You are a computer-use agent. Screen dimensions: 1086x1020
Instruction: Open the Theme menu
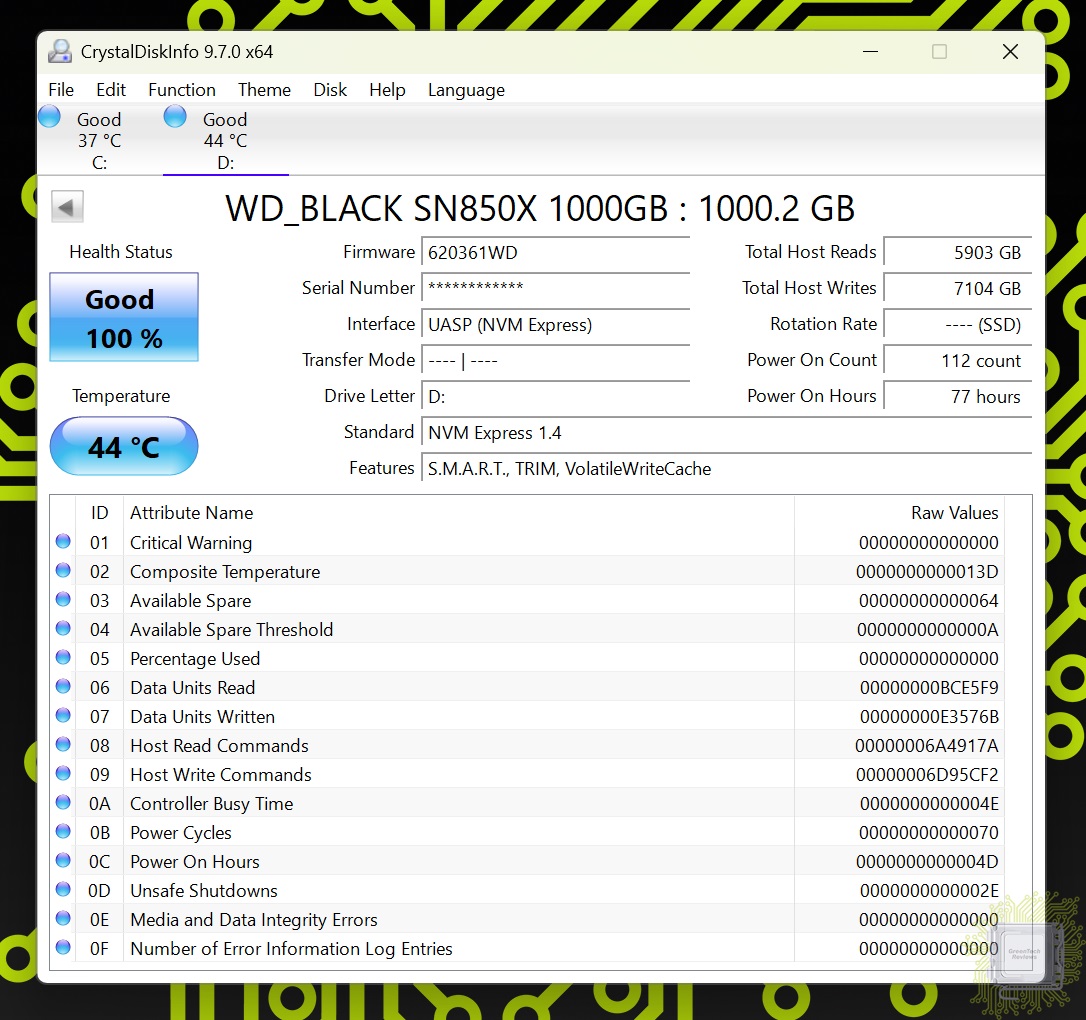265,90
